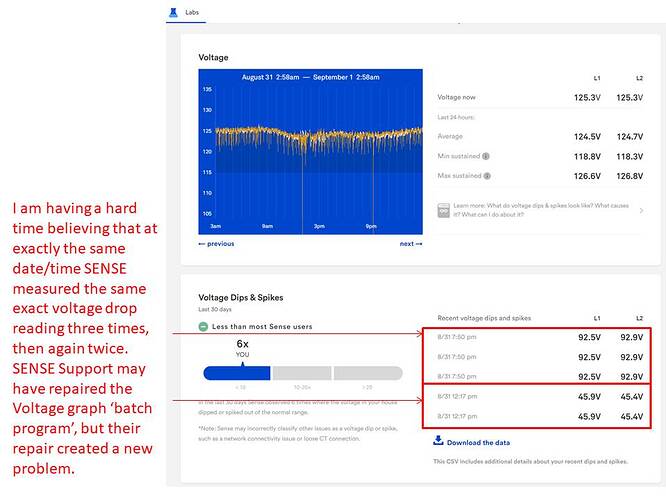Select Voltage now L1 value 125.3V
This screenshot has width=666, height=500.
click(587, 97)
